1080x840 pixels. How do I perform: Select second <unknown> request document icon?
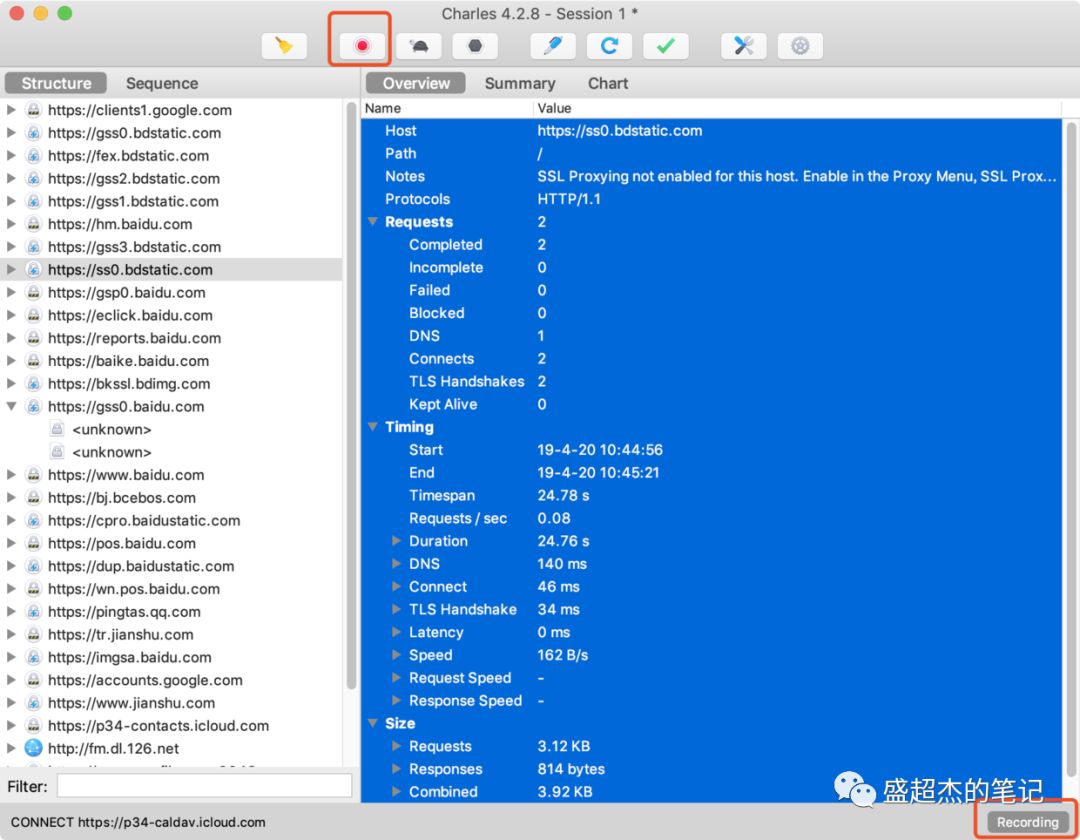[x=57, y=452]
